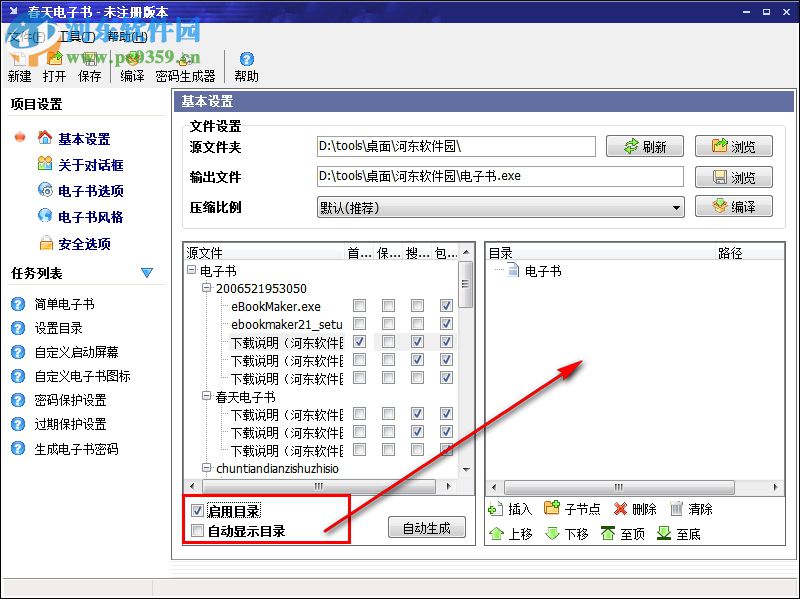Check 搜索 checkbox for ebookmaker21_setu row

tap(417, 323)
